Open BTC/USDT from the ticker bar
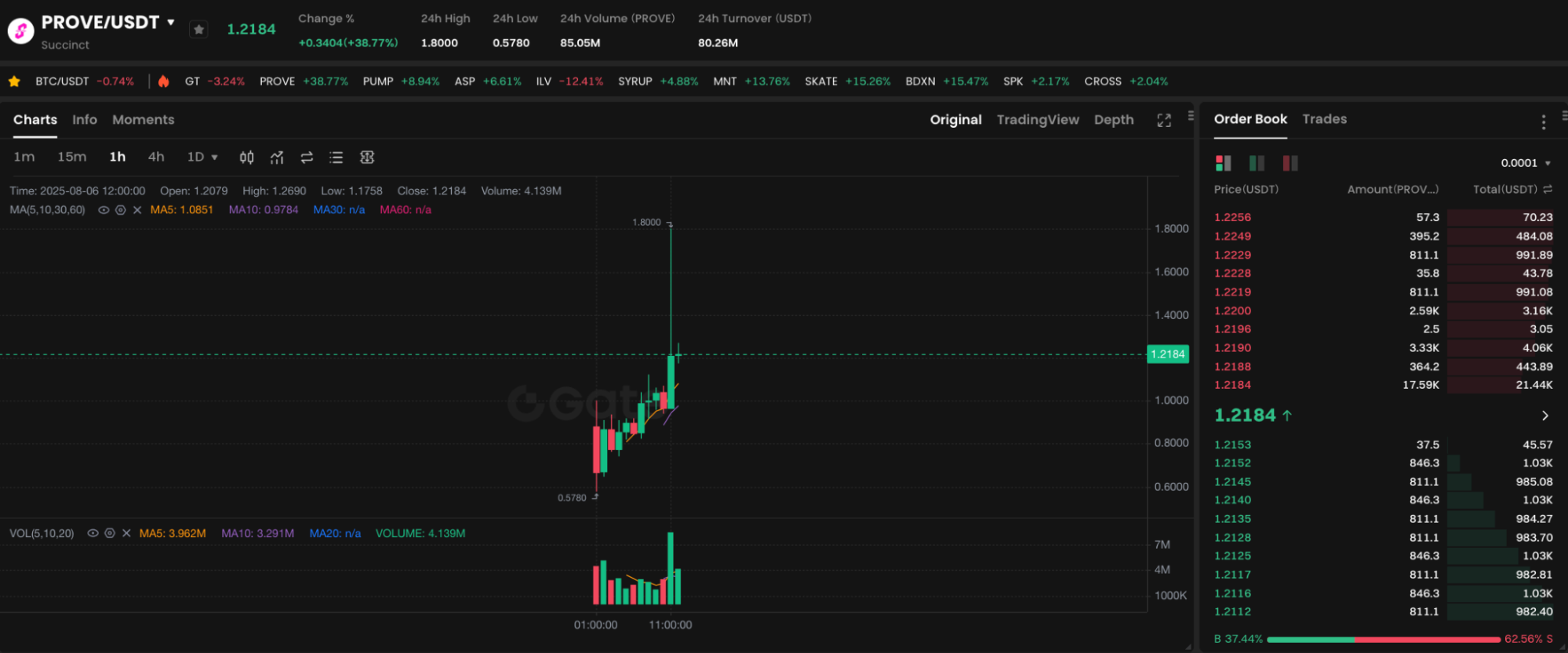This screenshot has width=1568, height=653. [x=85, y=82]
